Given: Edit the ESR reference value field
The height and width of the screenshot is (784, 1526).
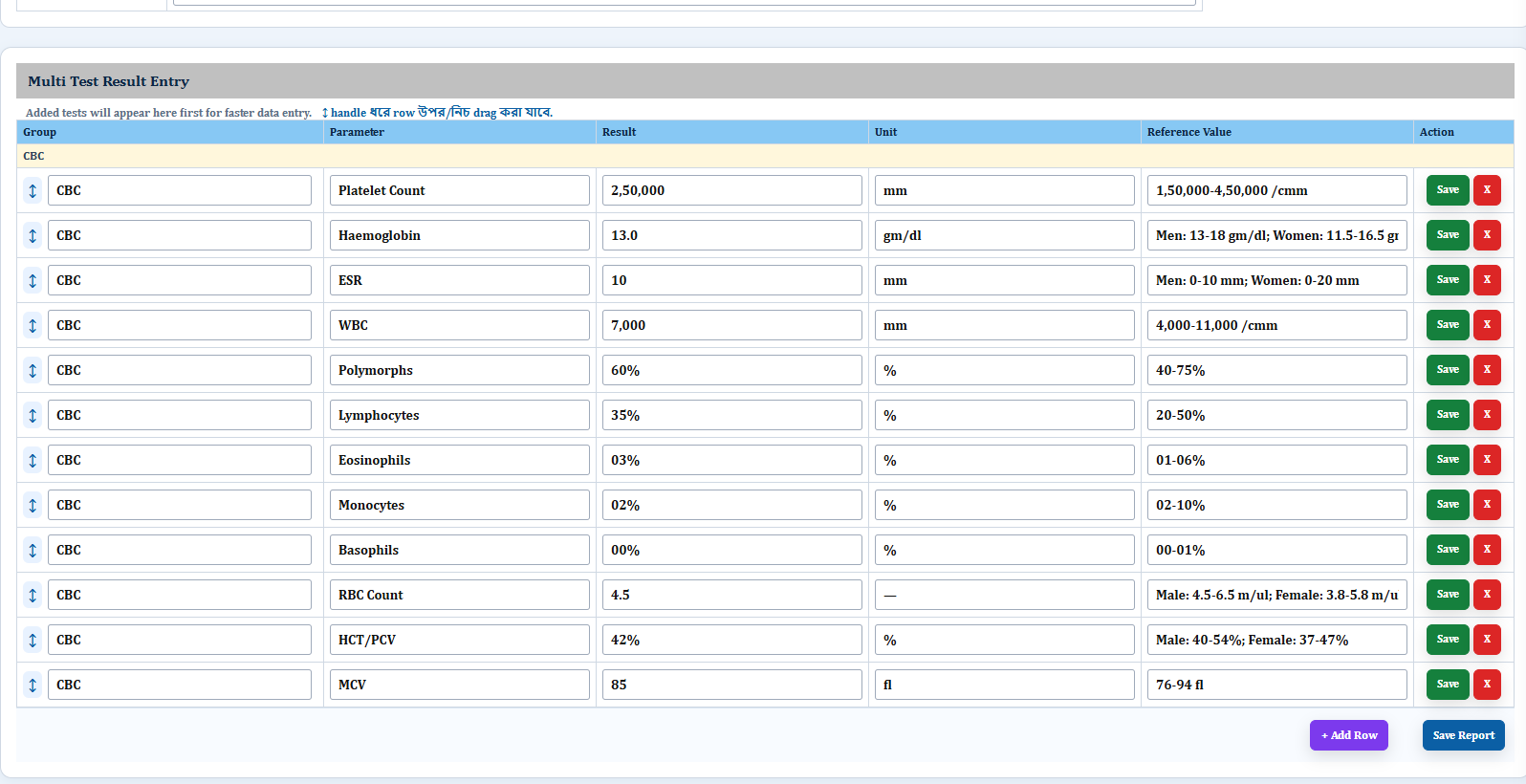Looking at the screenshot, I should (1277, 280).
